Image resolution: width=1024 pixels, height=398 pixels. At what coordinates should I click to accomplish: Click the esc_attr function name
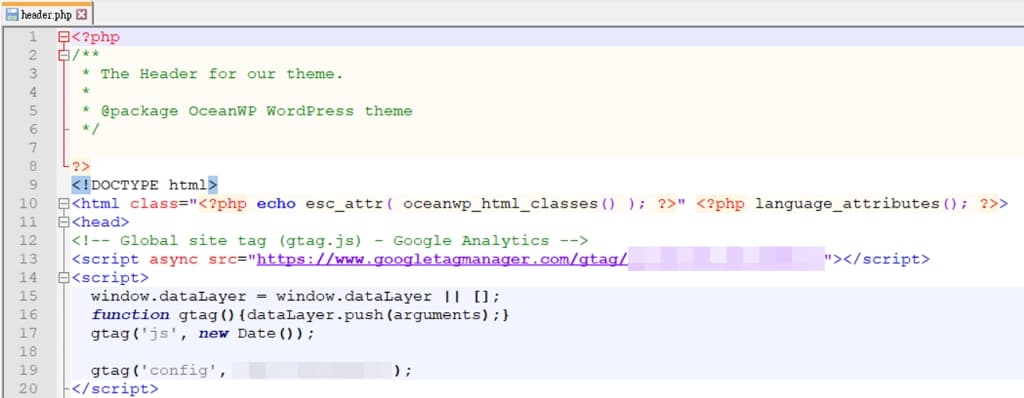(x=344, y=204)
